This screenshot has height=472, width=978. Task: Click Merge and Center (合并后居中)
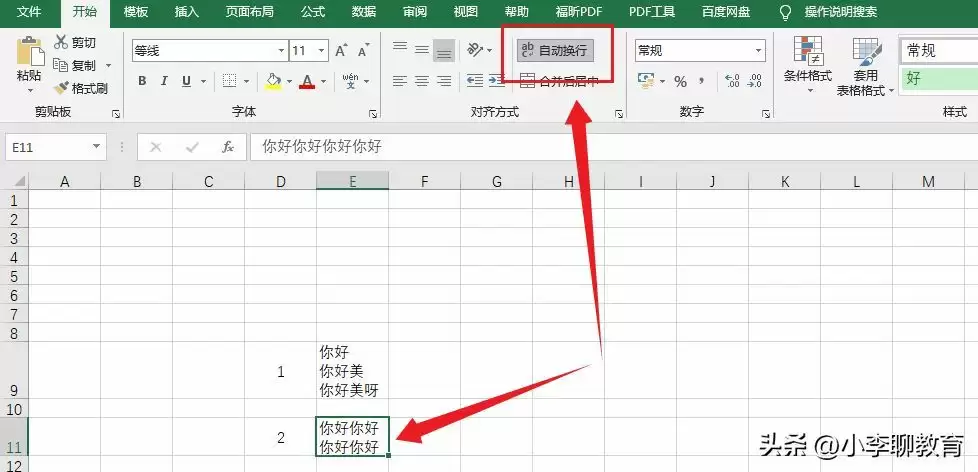click(x=559, y=80)
